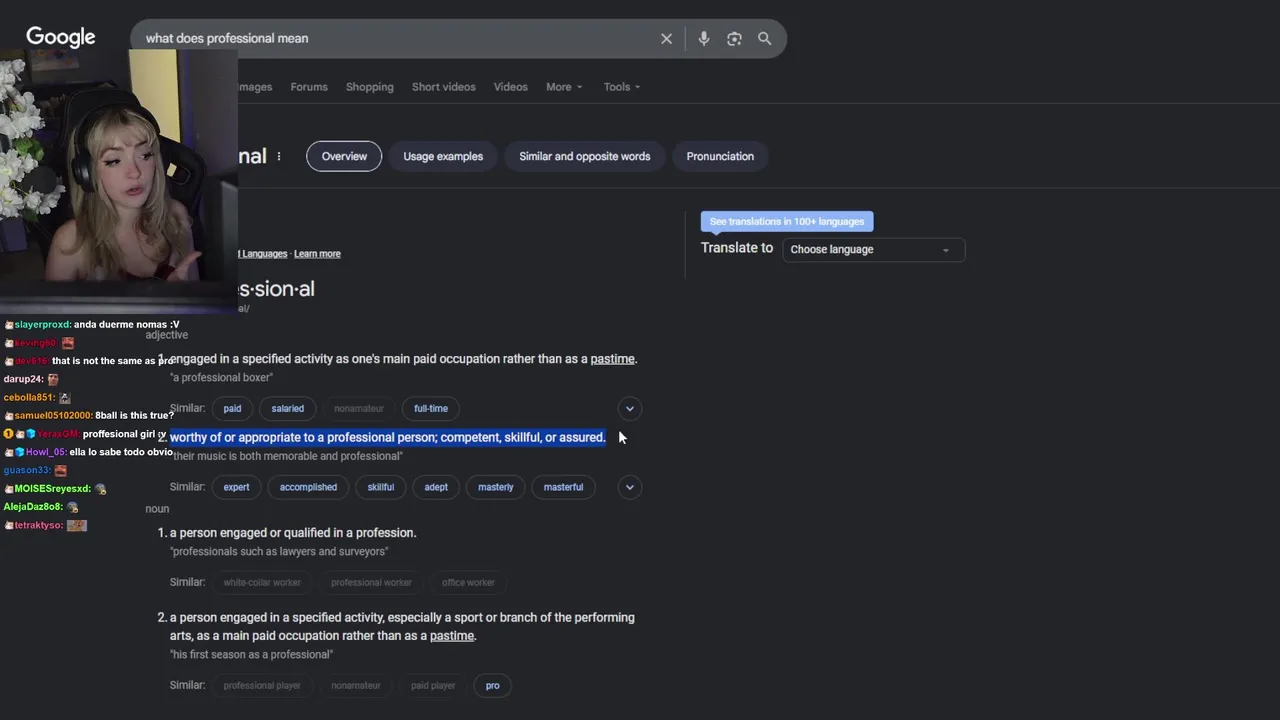Viewport: 1280px width, 720px height.
Task: Switch to the Shopping tab
Action: 369,87
